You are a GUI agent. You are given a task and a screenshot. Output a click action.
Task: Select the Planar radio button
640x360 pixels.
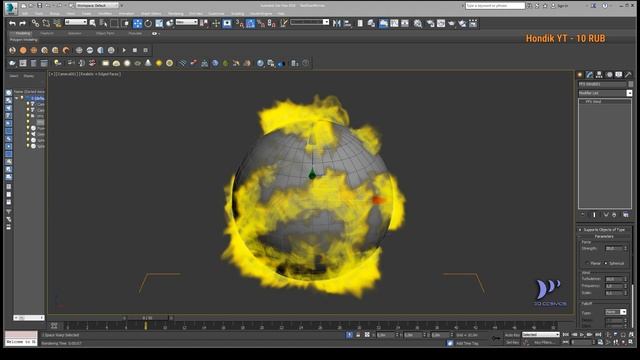pyautogui.click(x=588, y=263)
